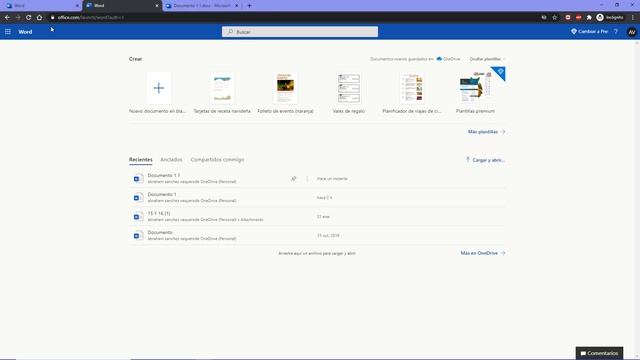This screenshot has height=360, width=640.
Task: Open Documento 1 1 file name
Action: [x=164, y=176]
